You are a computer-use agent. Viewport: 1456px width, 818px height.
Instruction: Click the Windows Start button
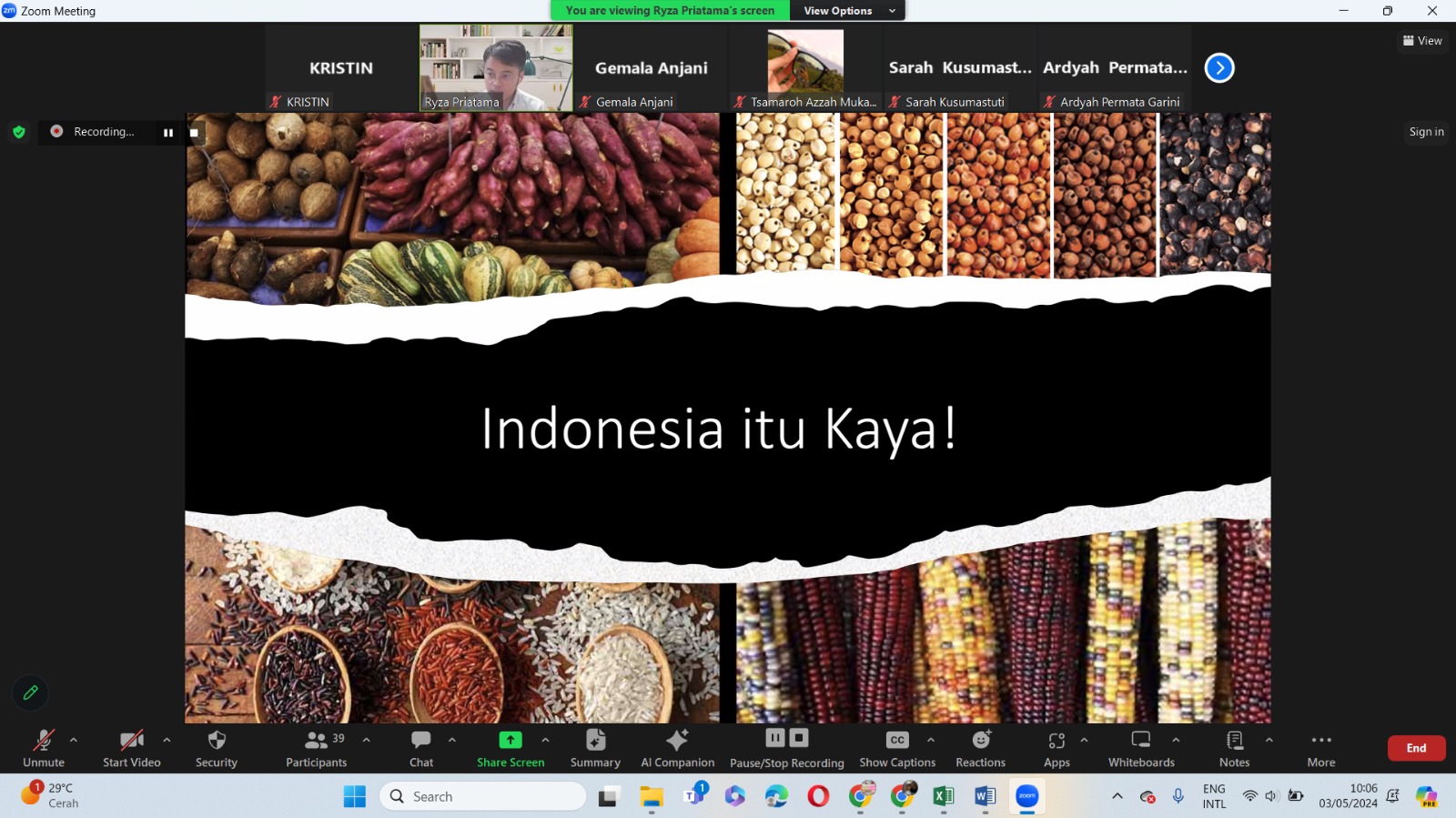click(354, 796)
